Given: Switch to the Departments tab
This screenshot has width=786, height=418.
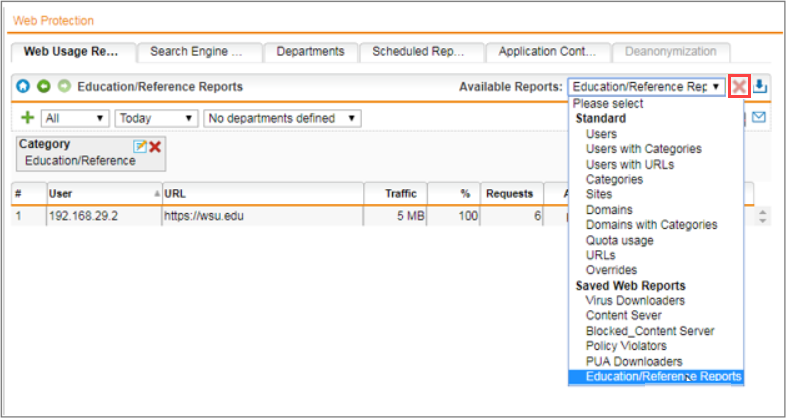Looking at the screenshot, I should (x=310, y=52).
